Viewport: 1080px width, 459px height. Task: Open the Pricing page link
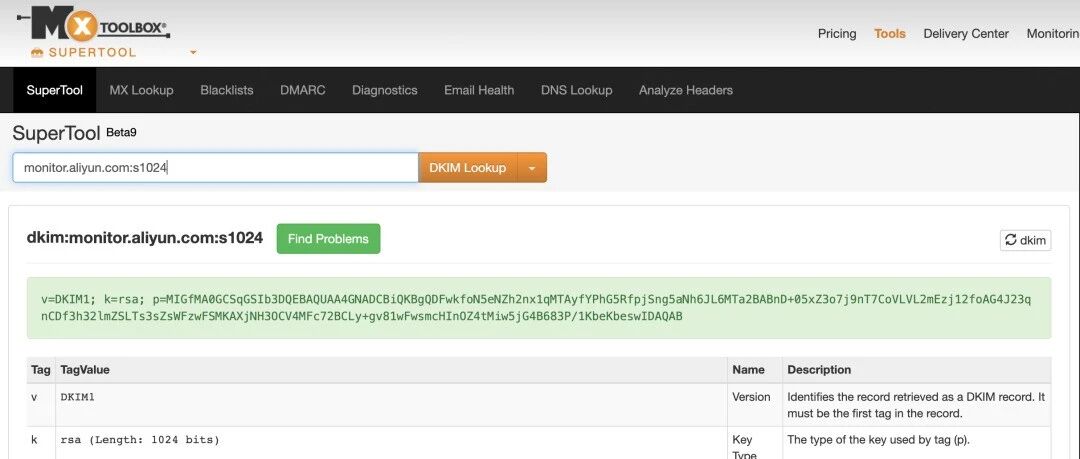(x=837, y=33)
